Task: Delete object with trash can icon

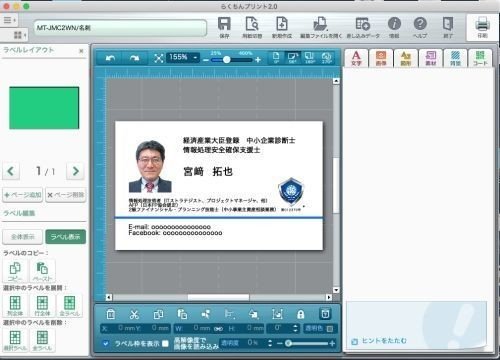Action: 111,314
